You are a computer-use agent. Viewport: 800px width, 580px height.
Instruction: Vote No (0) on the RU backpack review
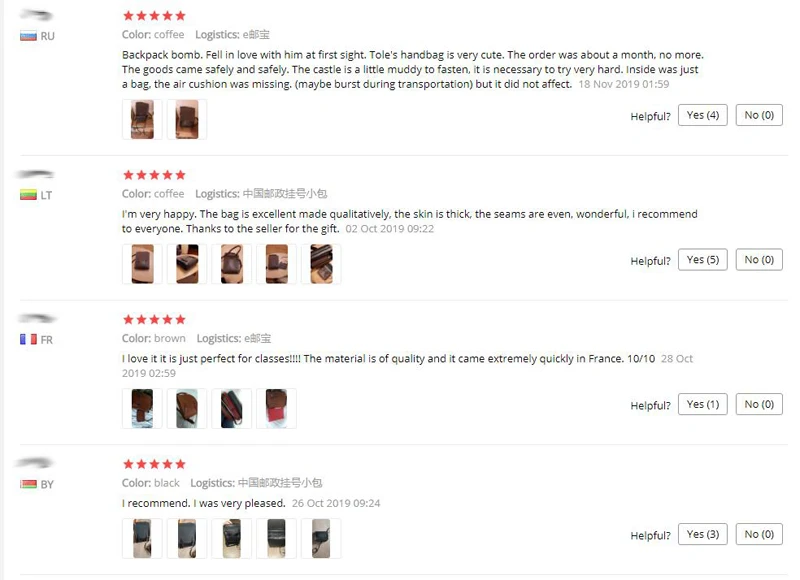click(759, 115)
